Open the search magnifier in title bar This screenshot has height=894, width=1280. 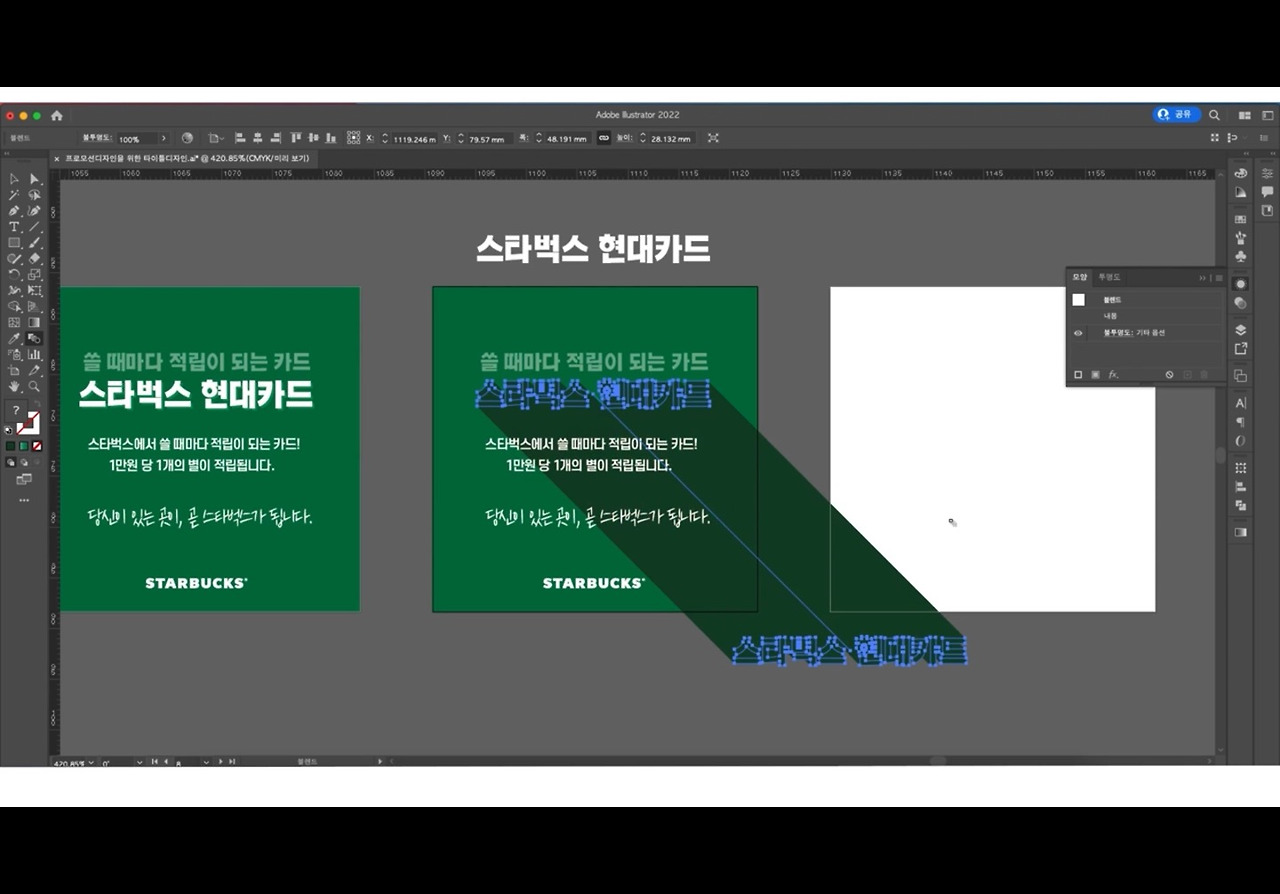tap(1214, 115)
